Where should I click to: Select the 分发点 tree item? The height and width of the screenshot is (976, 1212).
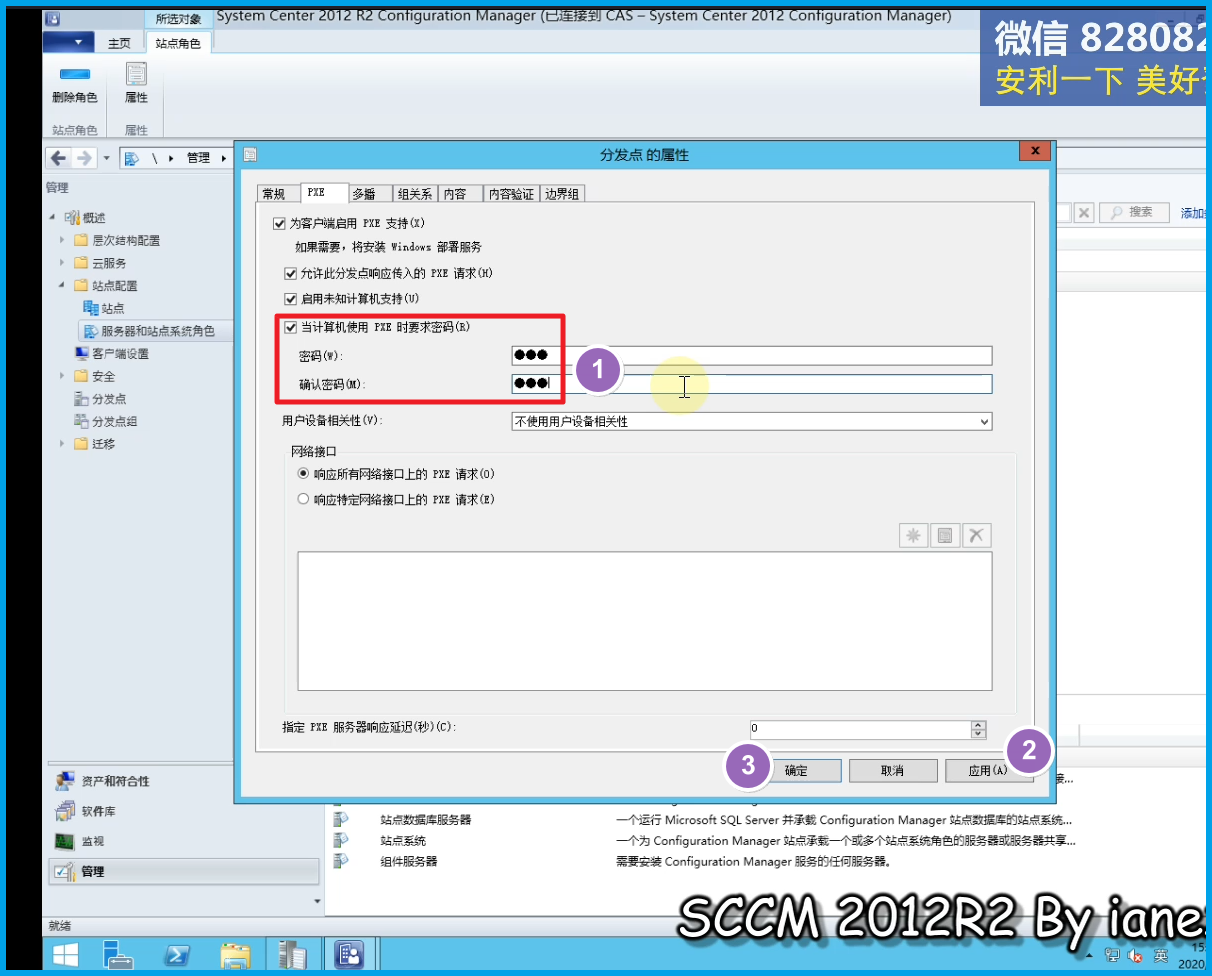pos(100,399)
